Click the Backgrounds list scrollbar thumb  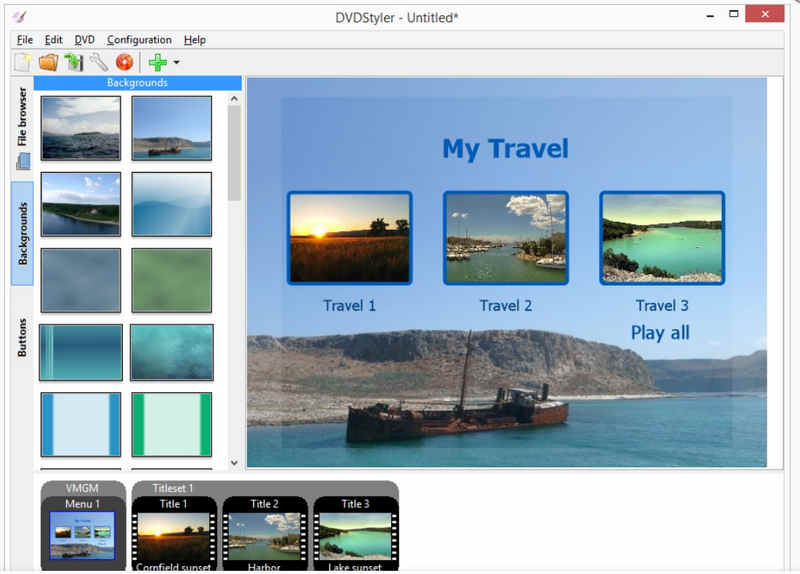(x=234, y=153)
